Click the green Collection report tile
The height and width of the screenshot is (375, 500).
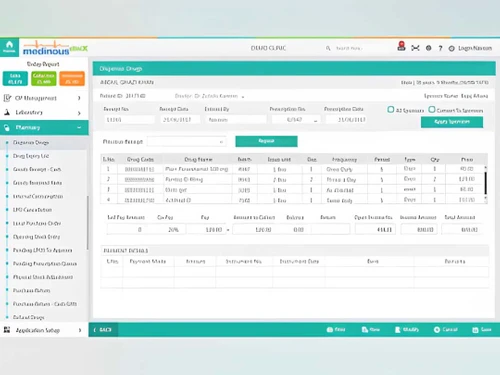tap(44, 78)
